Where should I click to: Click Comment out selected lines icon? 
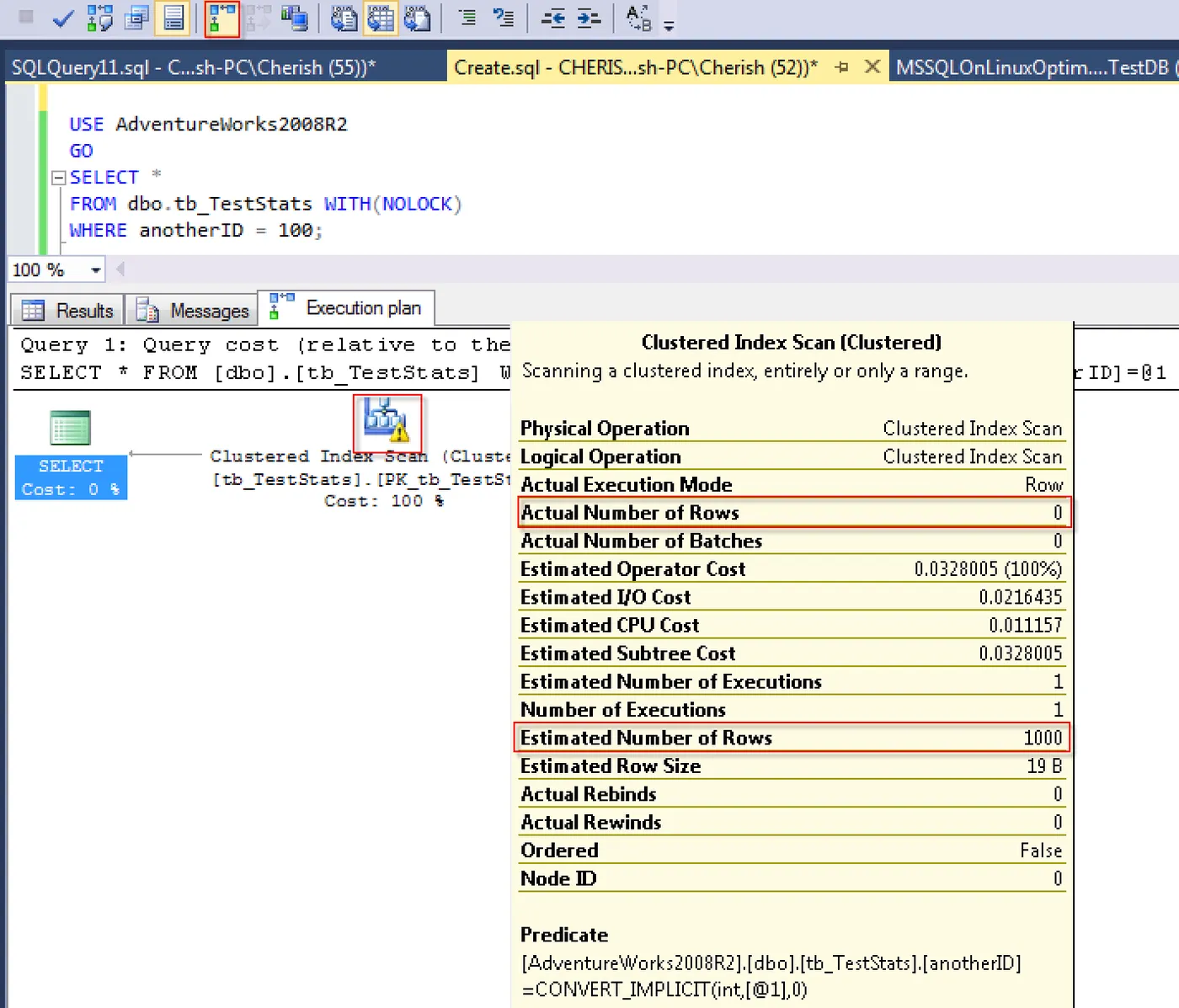pos(467,18)
